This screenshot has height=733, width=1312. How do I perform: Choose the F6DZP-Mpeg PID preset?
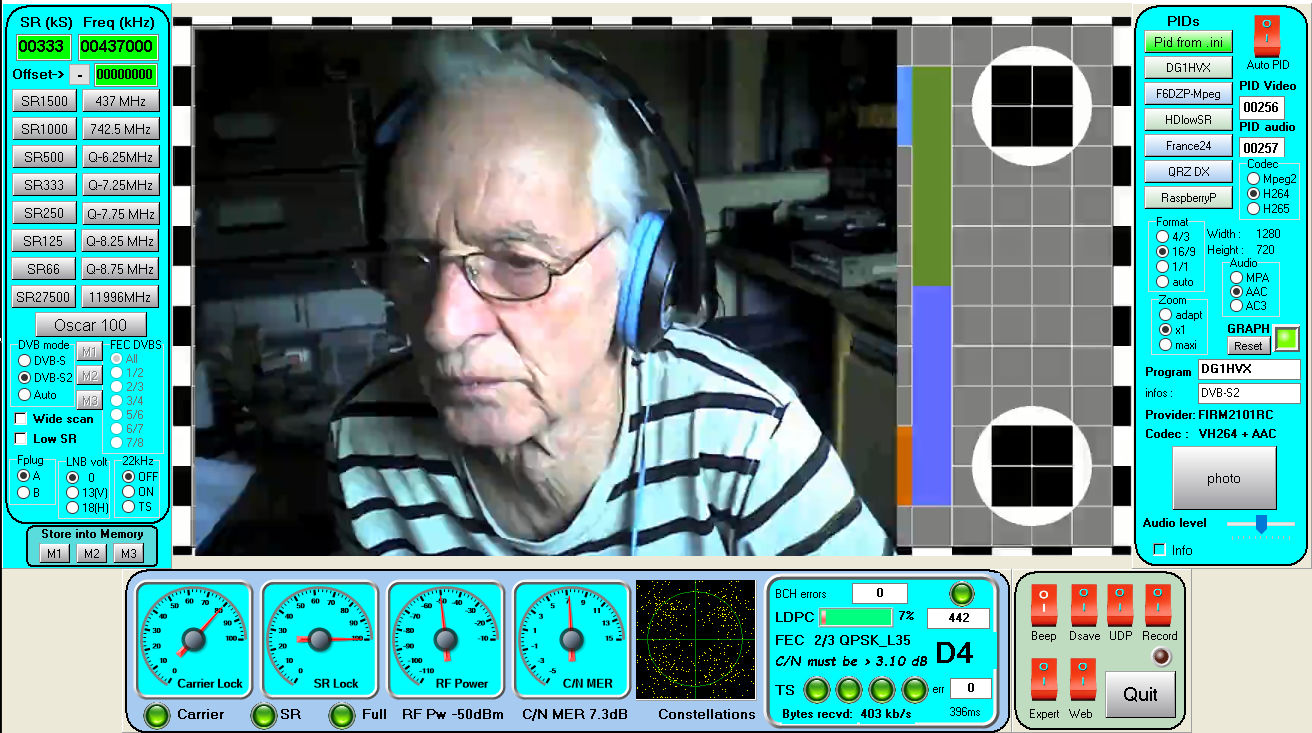pyautogui.click(x=1189, y=94)
